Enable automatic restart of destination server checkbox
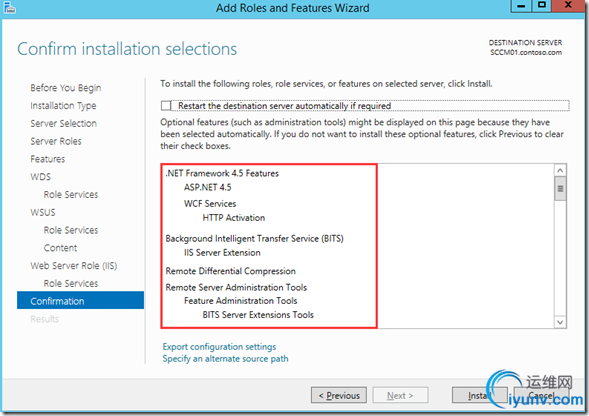 coord(166,106)
